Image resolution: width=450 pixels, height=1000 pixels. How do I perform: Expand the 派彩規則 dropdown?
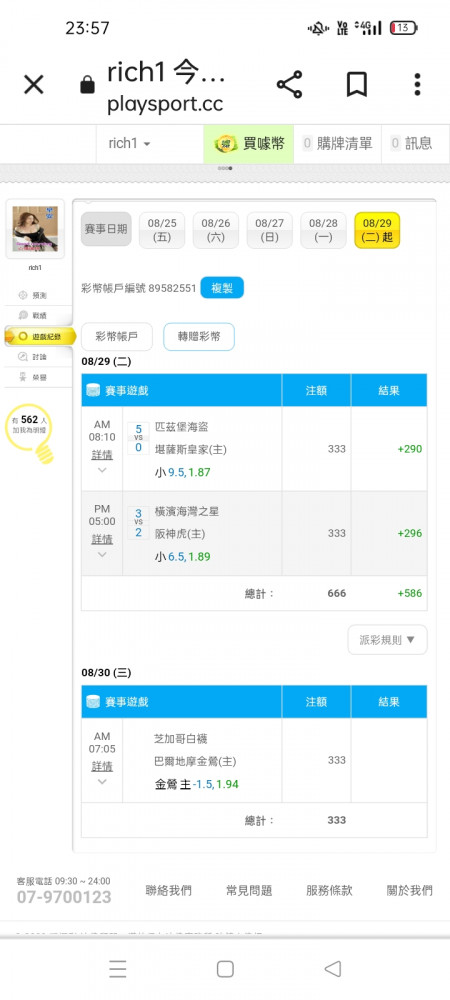[388, 639]
